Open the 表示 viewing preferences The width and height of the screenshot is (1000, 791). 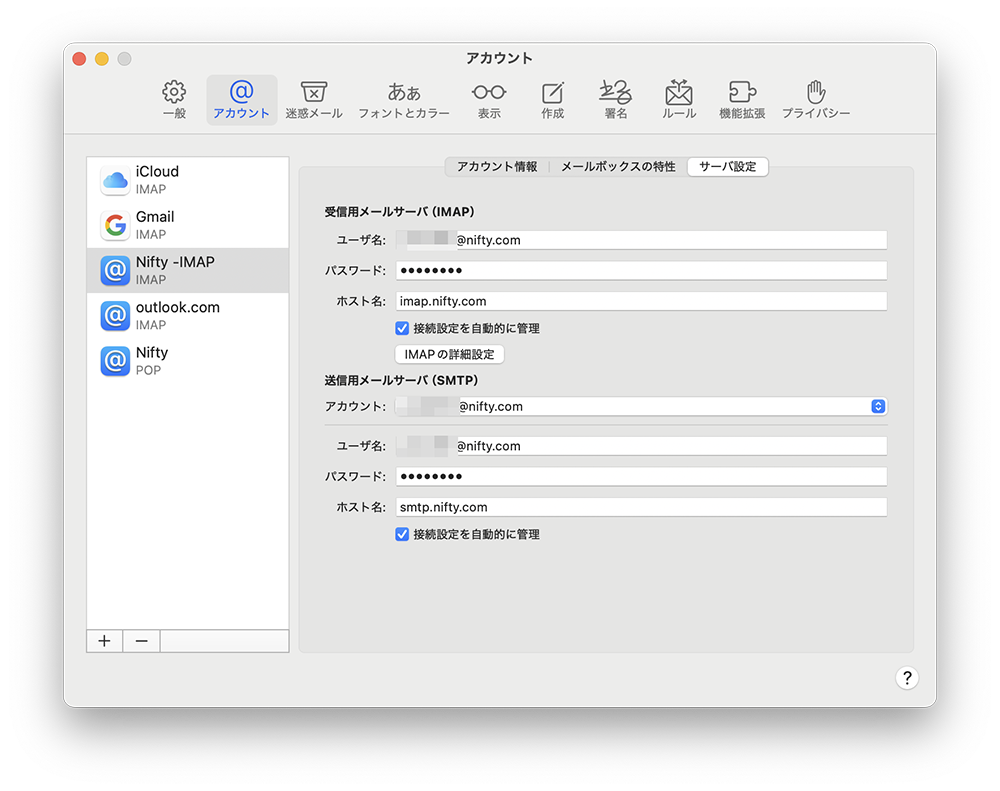489,100
